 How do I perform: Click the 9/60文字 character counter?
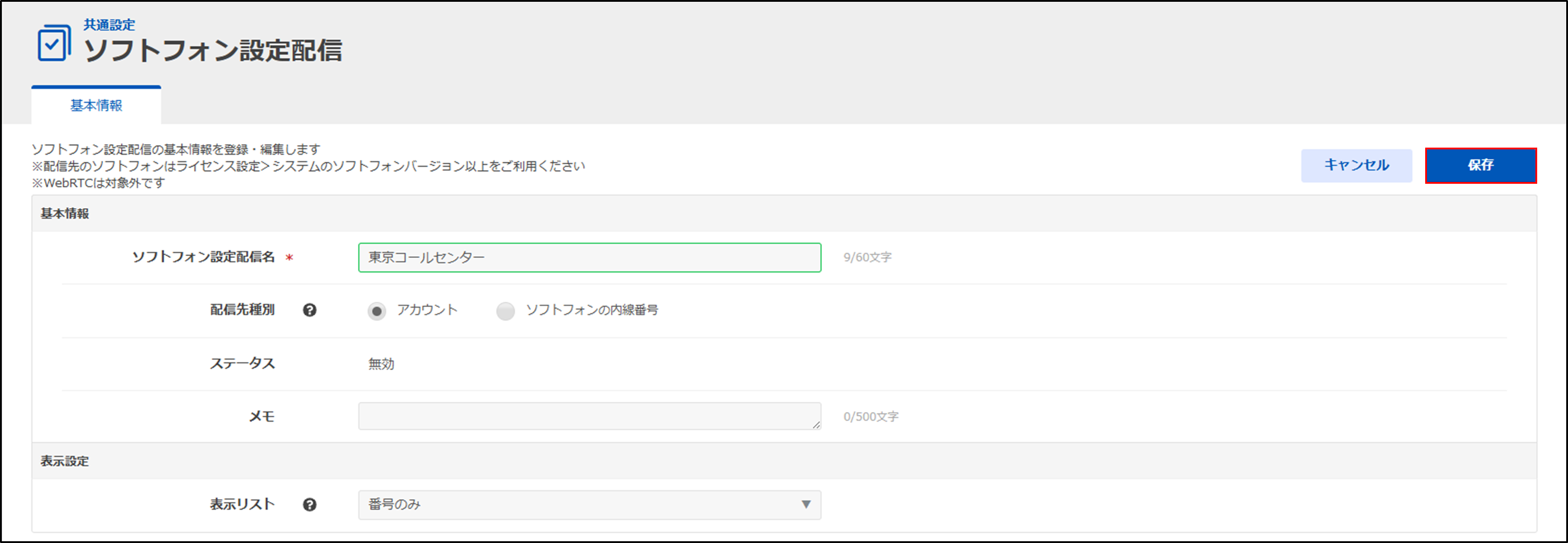[867, 257]
